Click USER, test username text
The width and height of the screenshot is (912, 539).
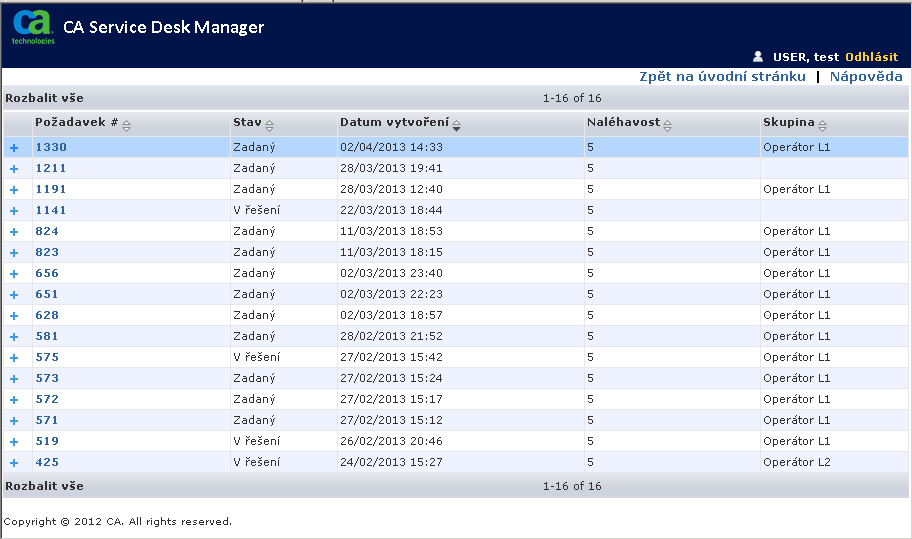806,57
